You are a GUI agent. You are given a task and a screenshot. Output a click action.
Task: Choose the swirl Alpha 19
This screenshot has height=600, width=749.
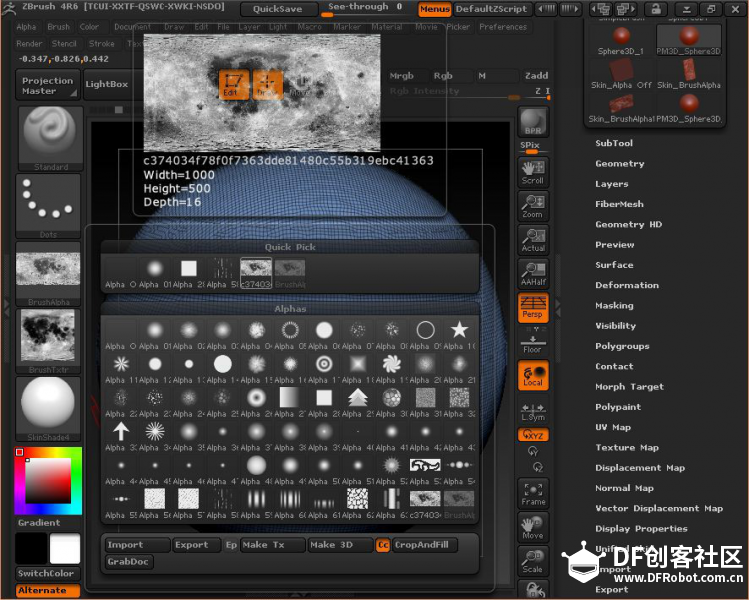[392, 368]
